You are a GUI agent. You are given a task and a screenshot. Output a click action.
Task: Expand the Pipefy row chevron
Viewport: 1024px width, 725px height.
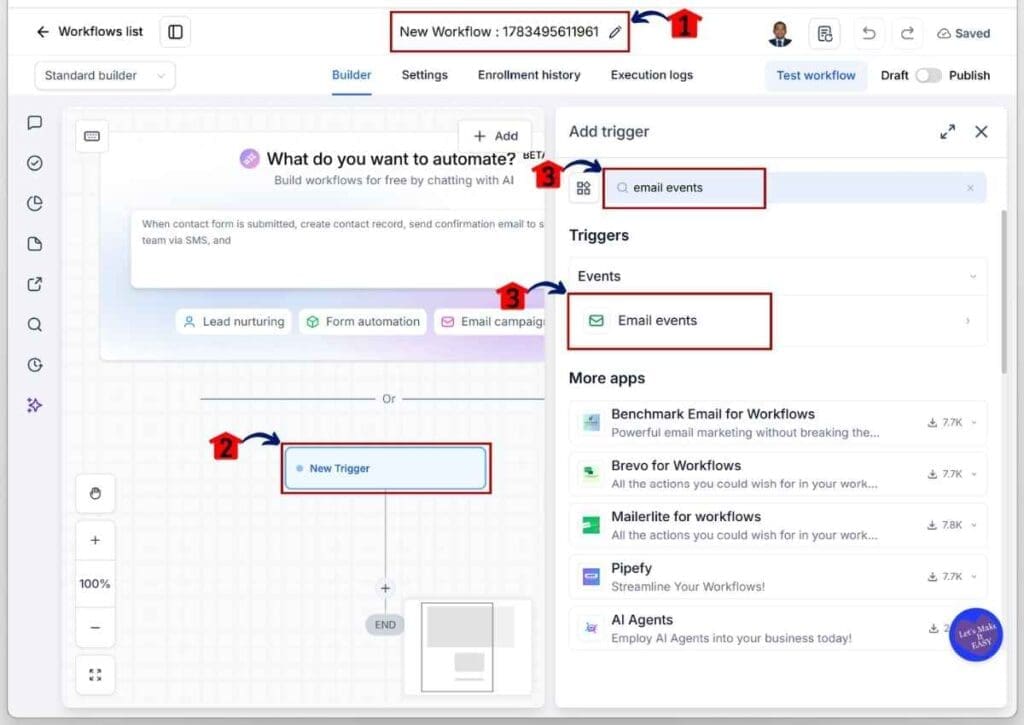[974, 577]
